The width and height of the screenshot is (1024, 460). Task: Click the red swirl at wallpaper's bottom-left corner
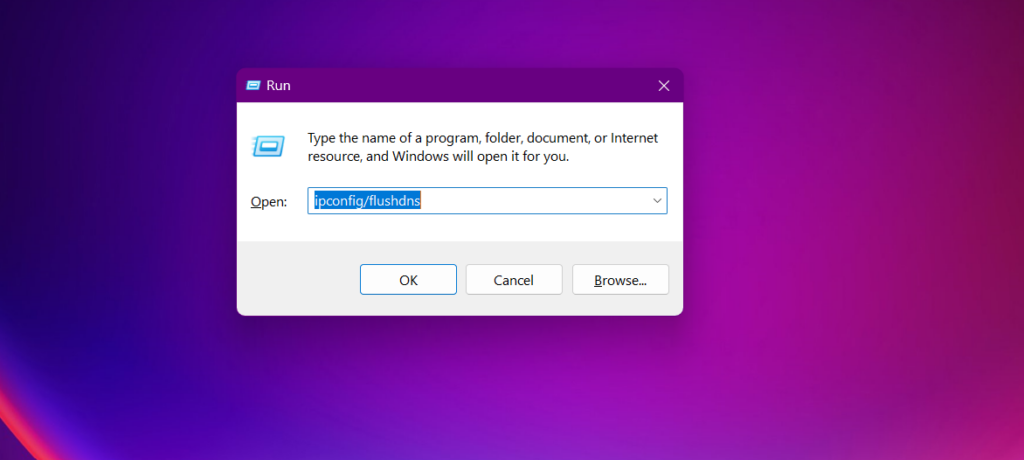12,420
